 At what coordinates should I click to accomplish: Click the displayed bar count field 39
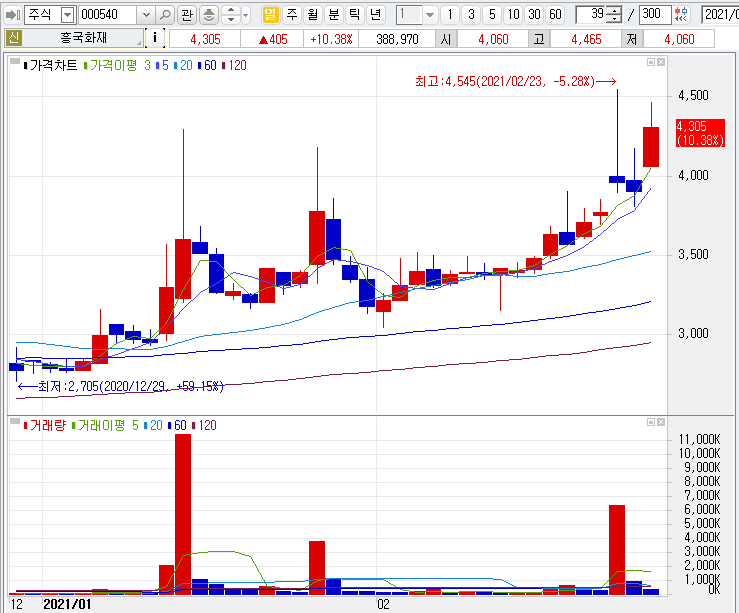pyautogui.click(x=591, y=15)
